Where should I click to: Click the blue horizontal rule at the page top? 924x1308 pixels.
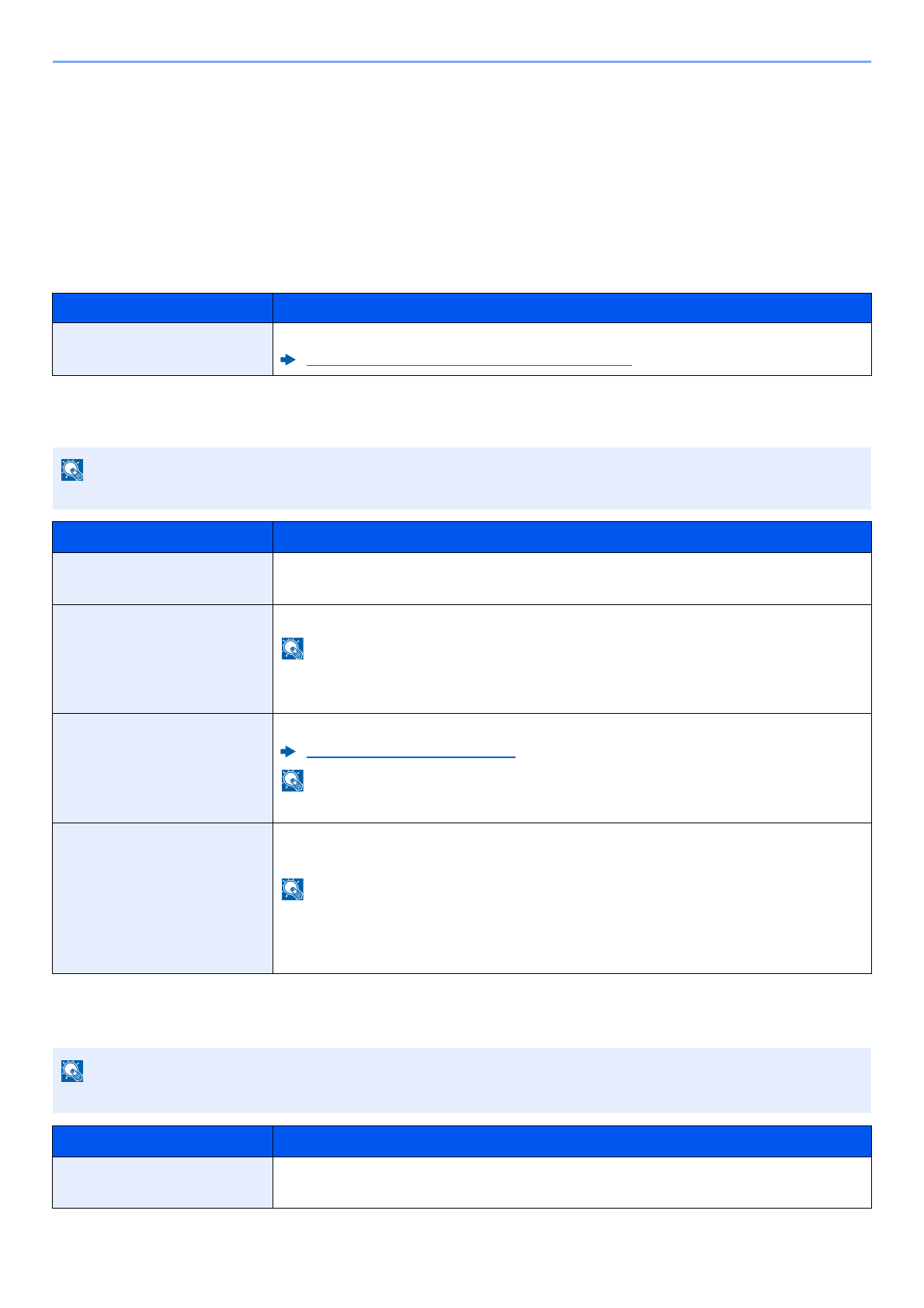(462, 61)
